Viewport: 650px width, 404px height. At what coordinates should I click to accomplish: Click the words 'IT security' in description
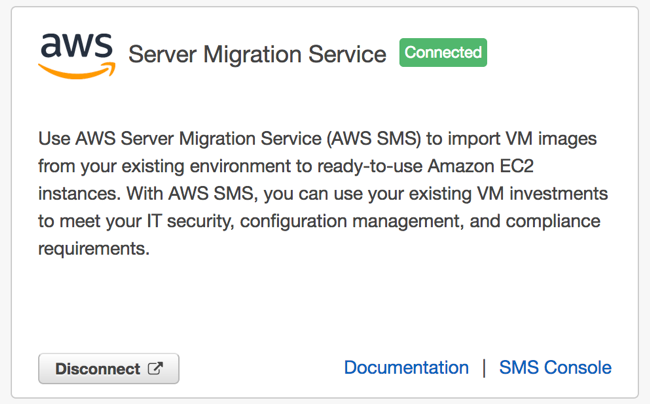tap(189, 221)
